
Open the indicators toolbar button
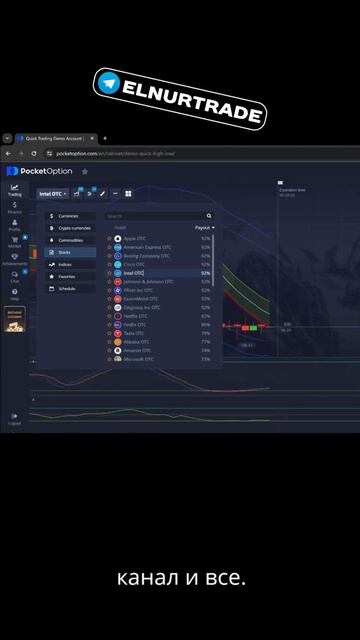click(90, 193)
